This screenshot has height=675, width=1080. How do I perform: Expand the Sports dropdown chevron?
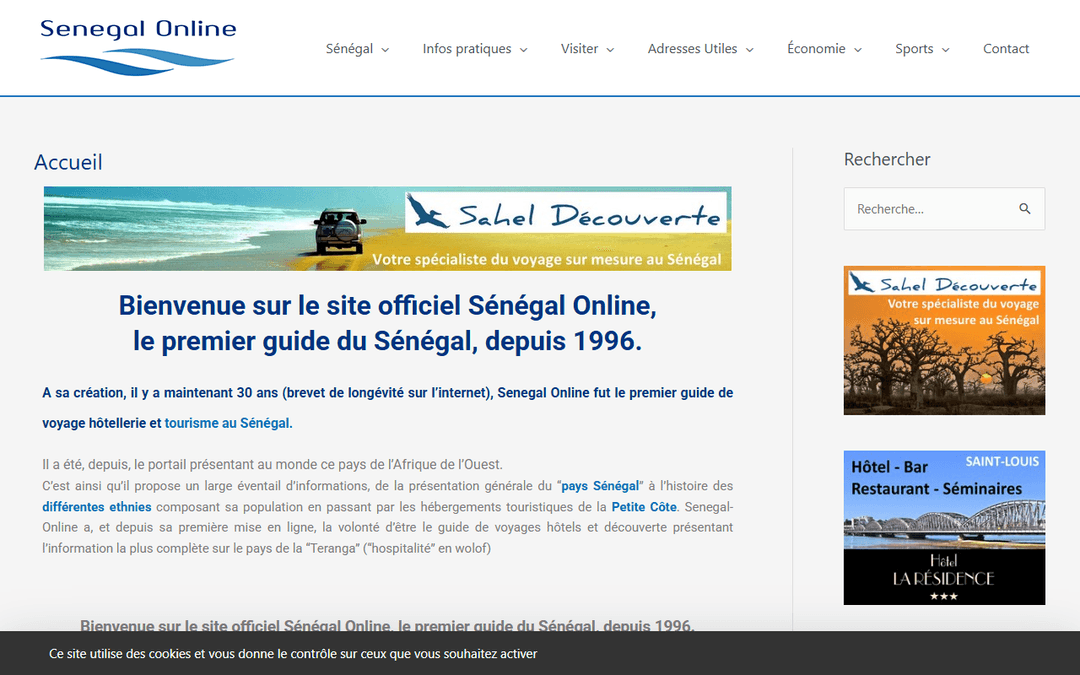click(946, 50)
